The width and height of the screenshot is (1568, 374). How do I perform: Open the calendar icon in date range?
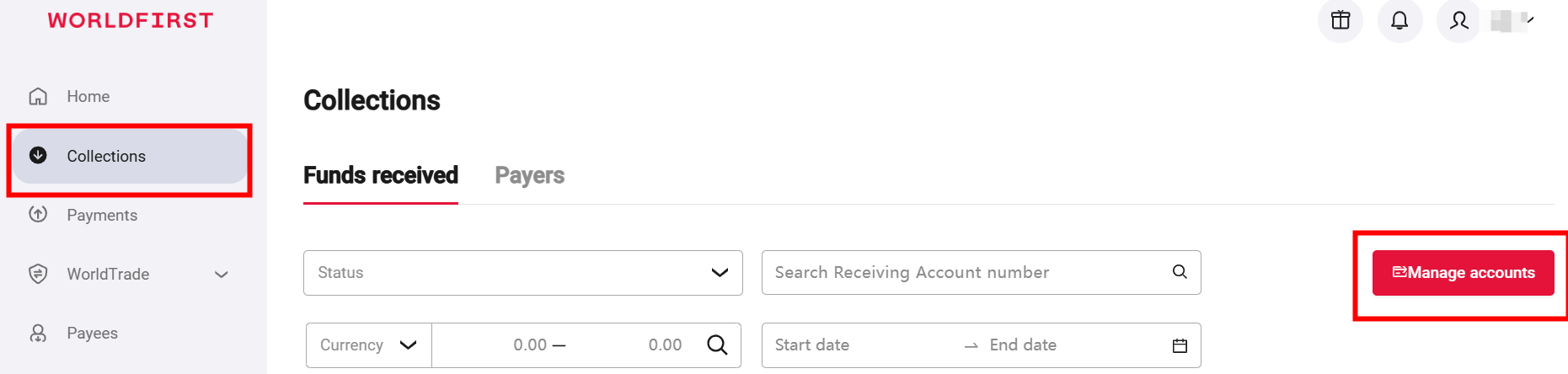[x=1180, y=345]
